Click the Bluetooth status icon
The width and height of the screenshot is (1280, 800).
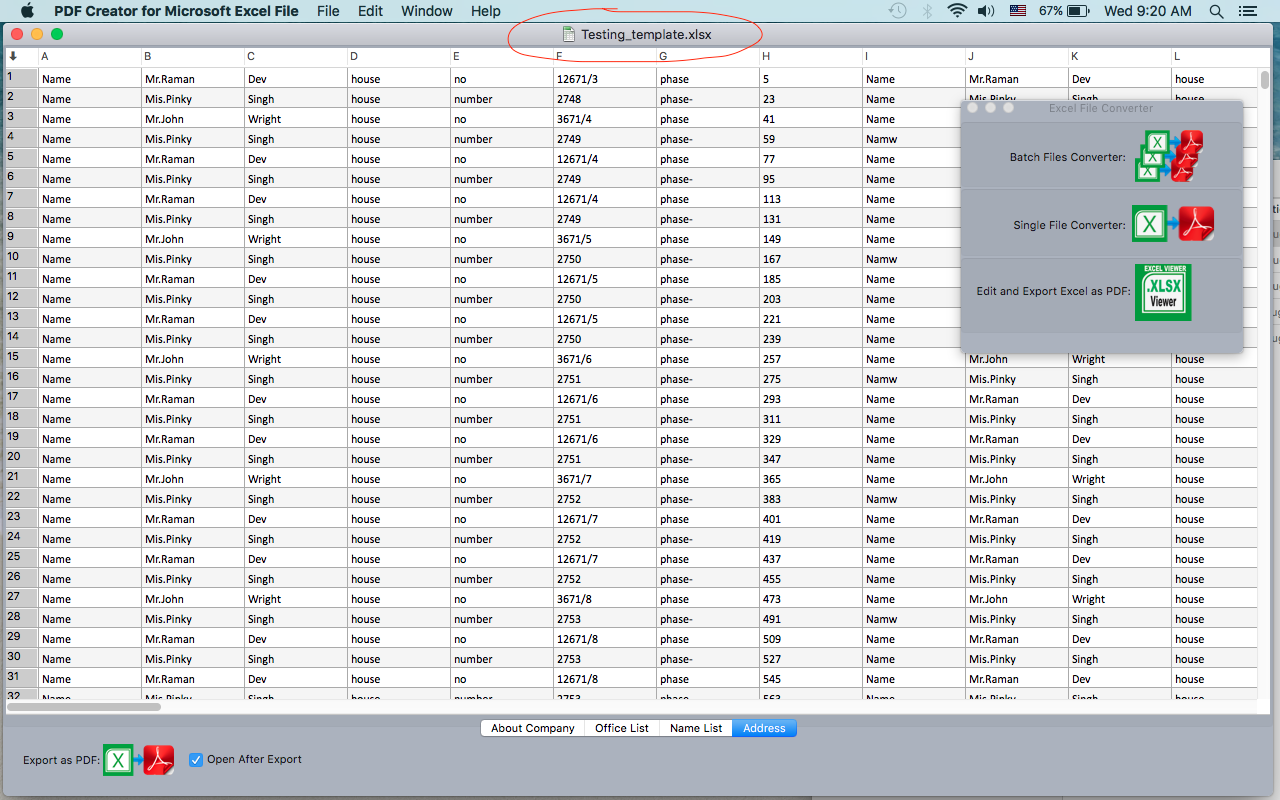pos(927,11)
